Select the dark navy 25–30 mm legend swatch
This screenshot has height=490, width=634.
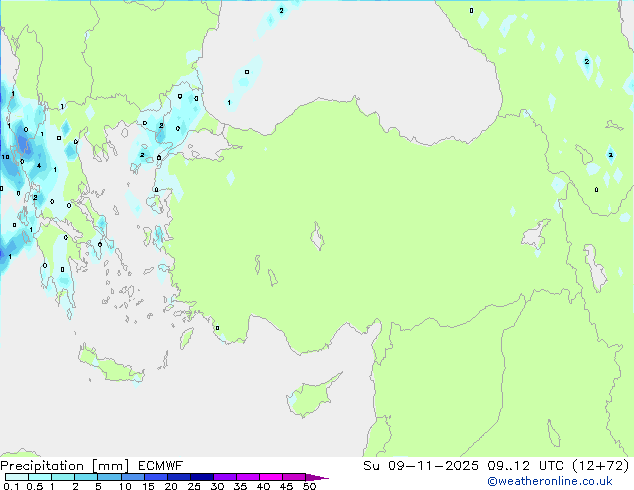click(x=202, y=477)
